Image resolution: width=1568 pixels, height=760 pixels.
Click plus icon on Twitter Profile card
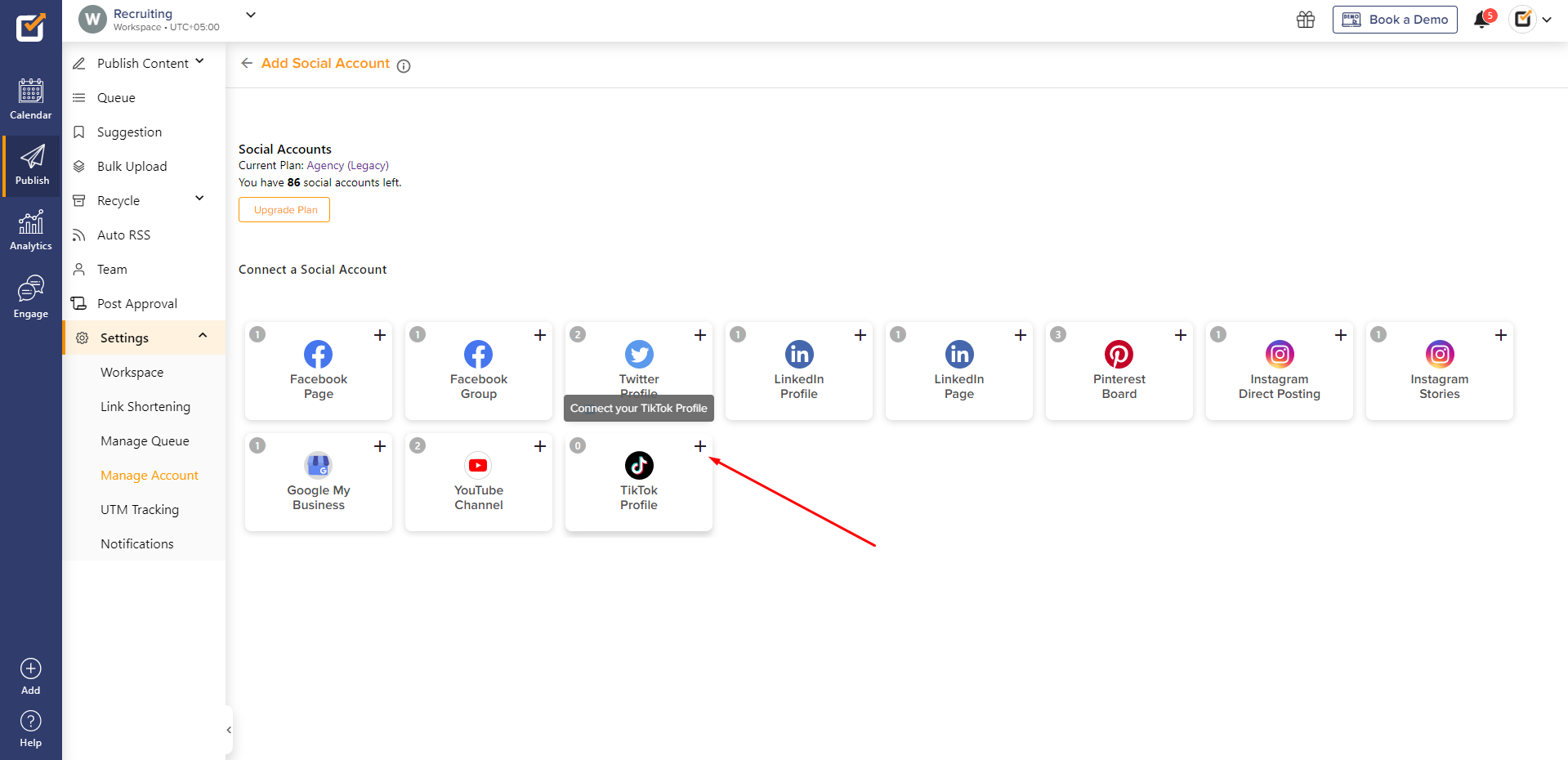(700, 335)
